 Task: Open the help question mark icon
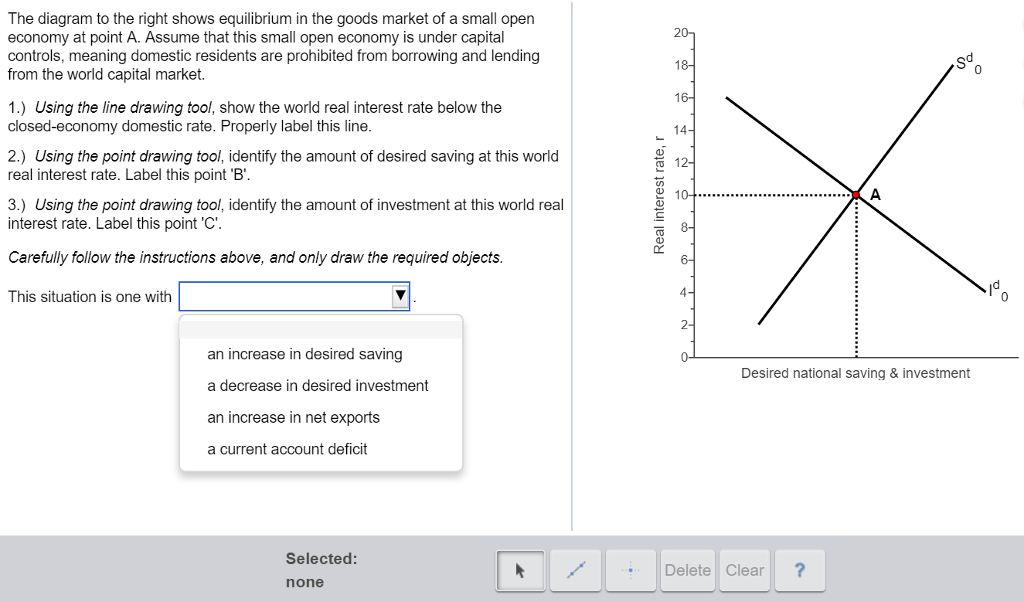click(x=800, y=570)
